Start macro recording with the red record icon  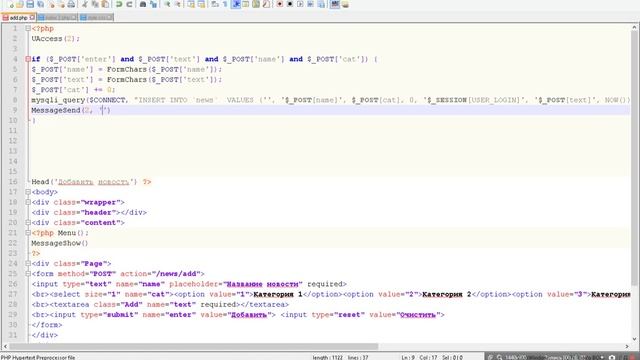(280, 4)
